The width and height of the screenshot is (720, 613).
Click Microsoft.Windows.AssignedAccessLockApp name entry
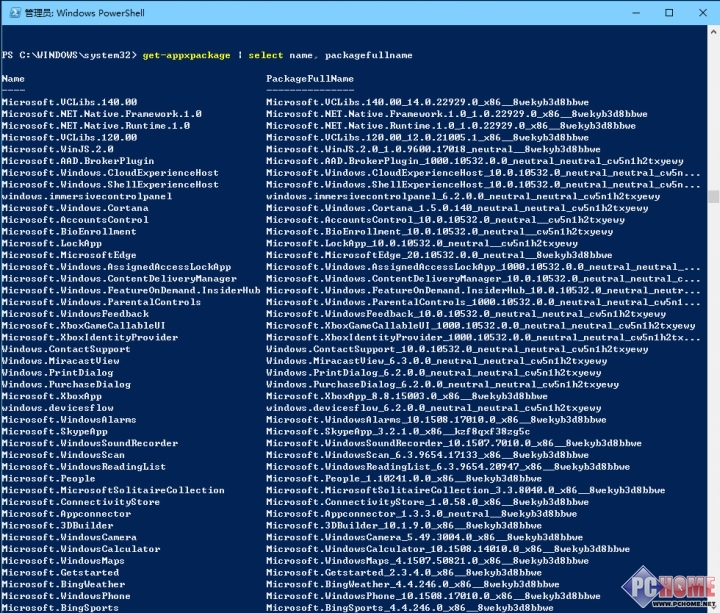116,267
